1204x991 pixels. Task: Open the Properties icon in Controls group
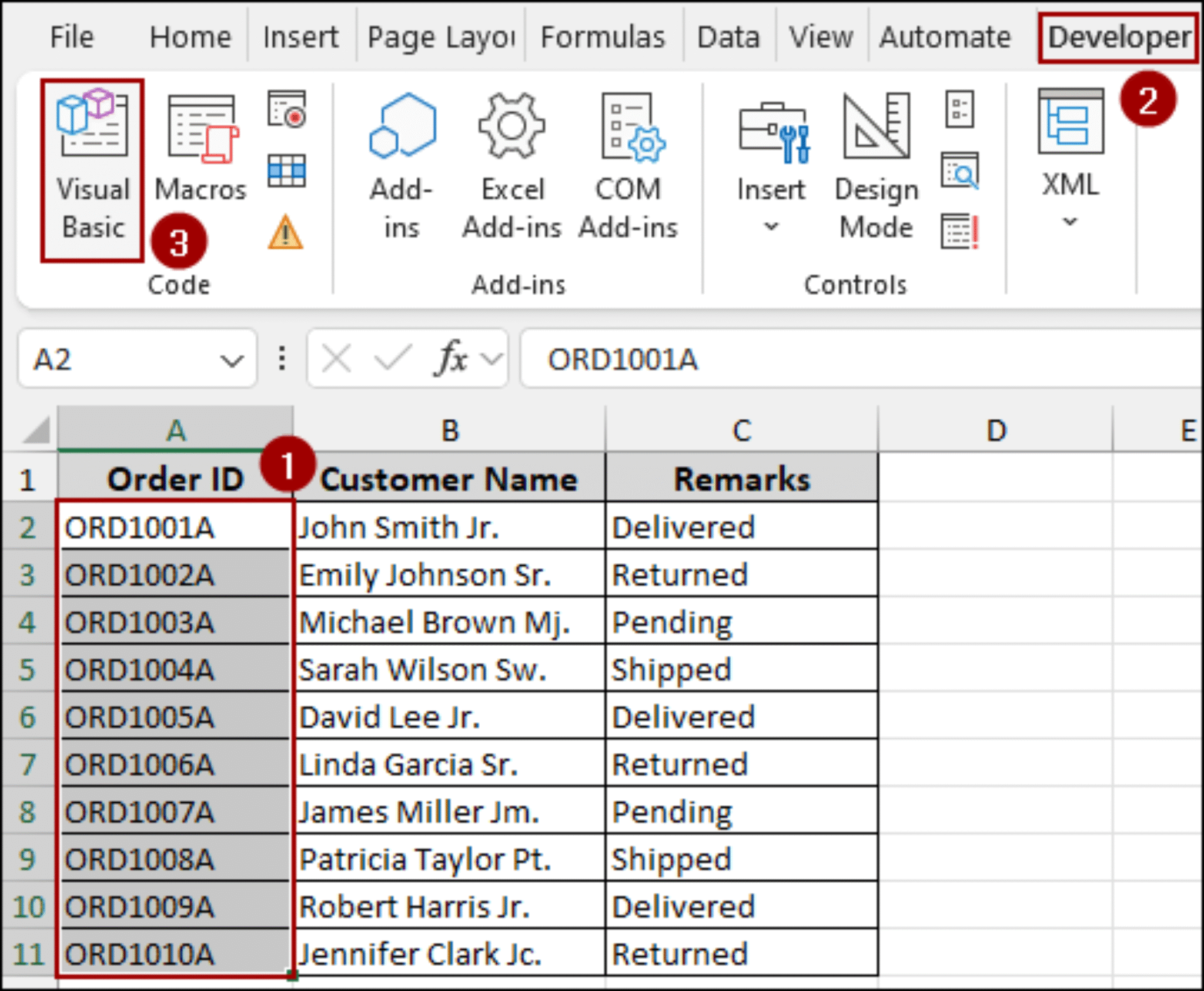point(959,109)
